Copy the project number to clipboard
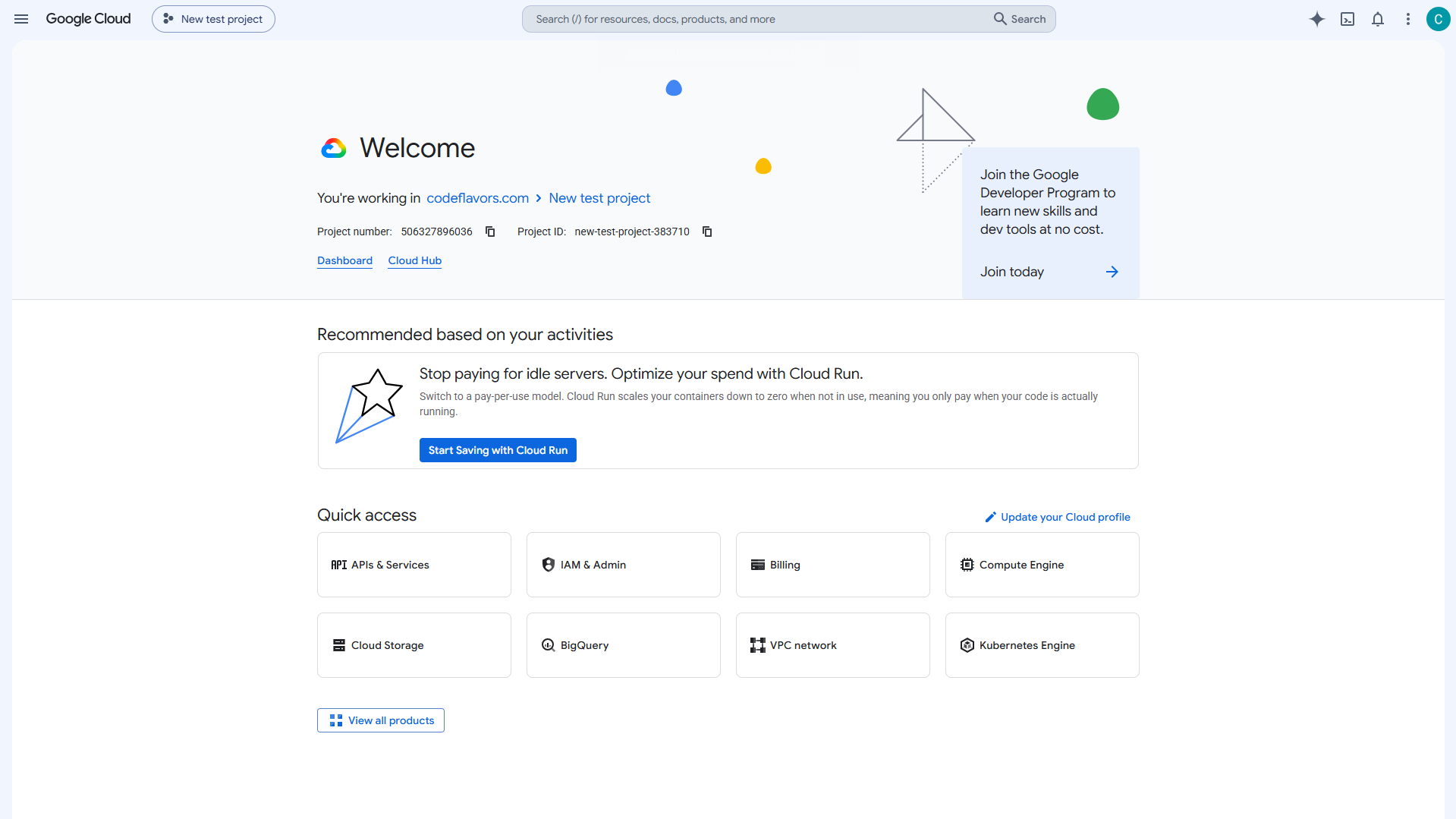1456x819 pixels. (x=490, y=232)
